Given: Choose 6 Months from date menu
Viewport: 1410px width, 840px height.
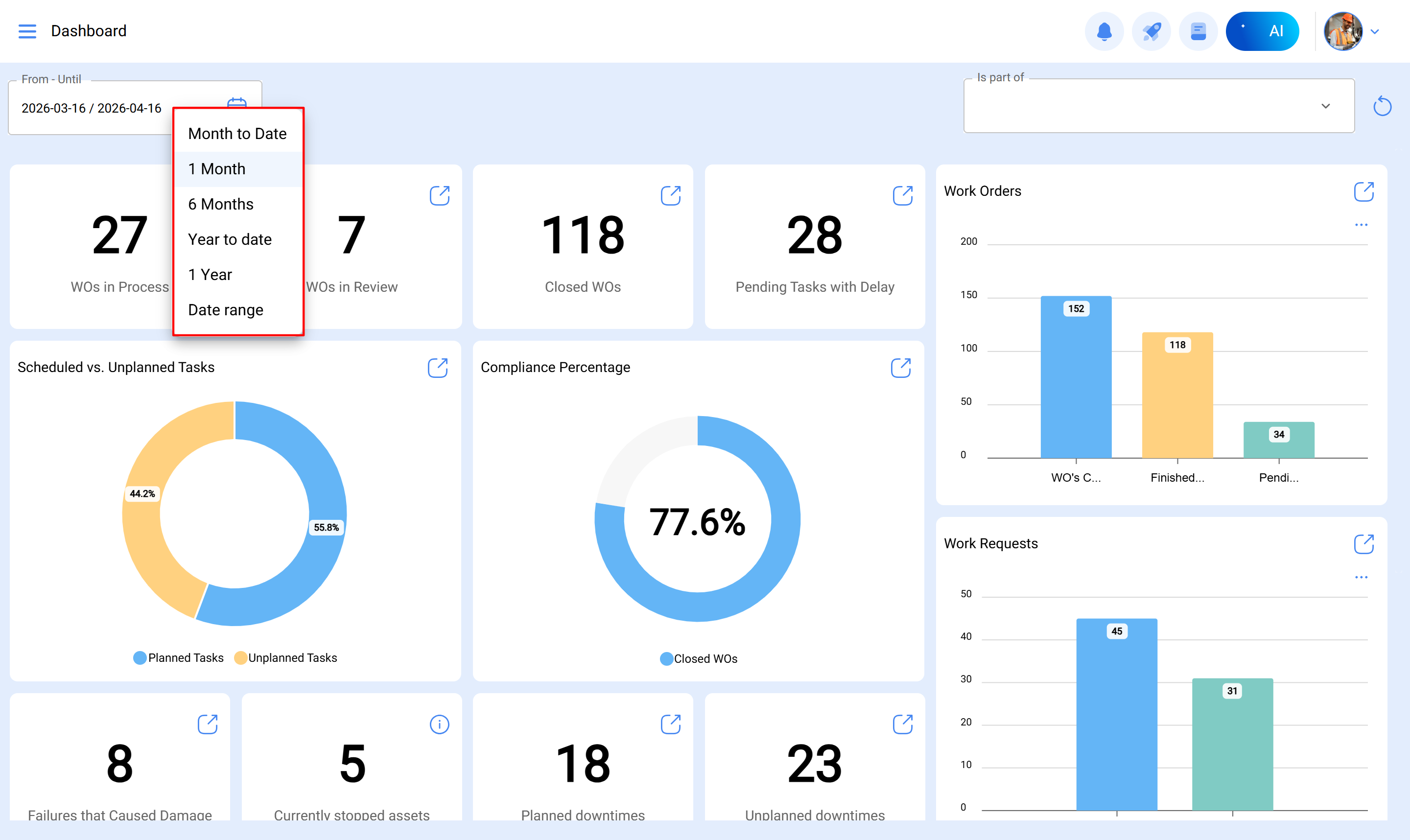Looking at the screenshot, I should tap(221, 204).
